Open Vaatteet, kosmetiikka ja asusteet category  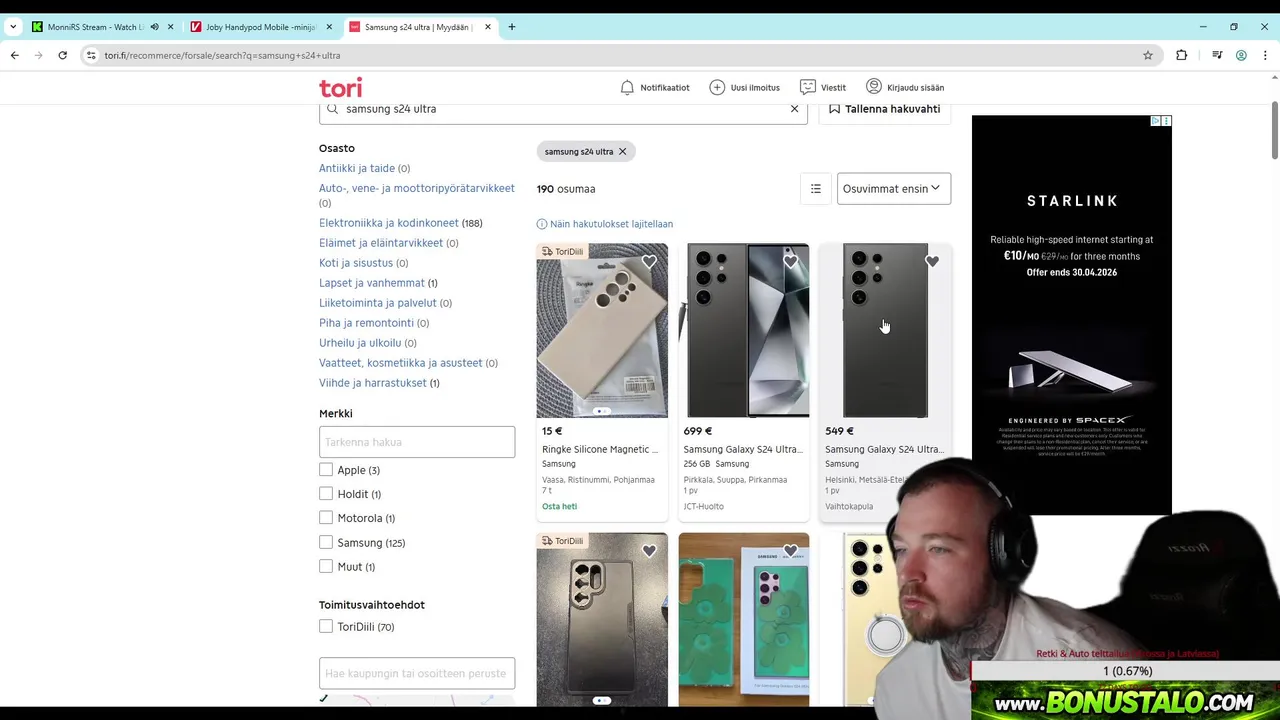[x=401, y=363]
